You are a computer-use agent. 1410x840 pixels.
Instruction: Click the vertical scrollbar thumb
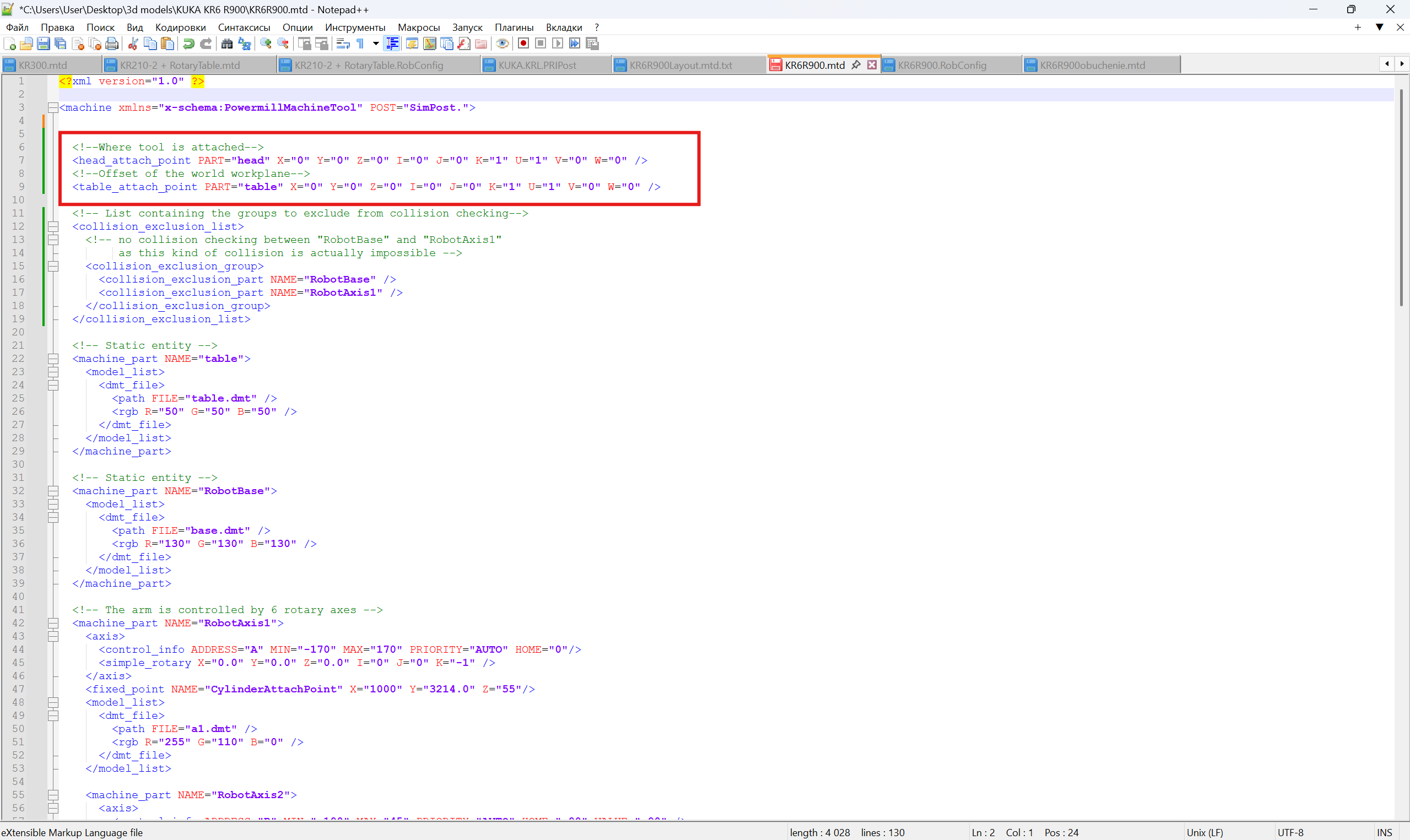point(1402,198)
